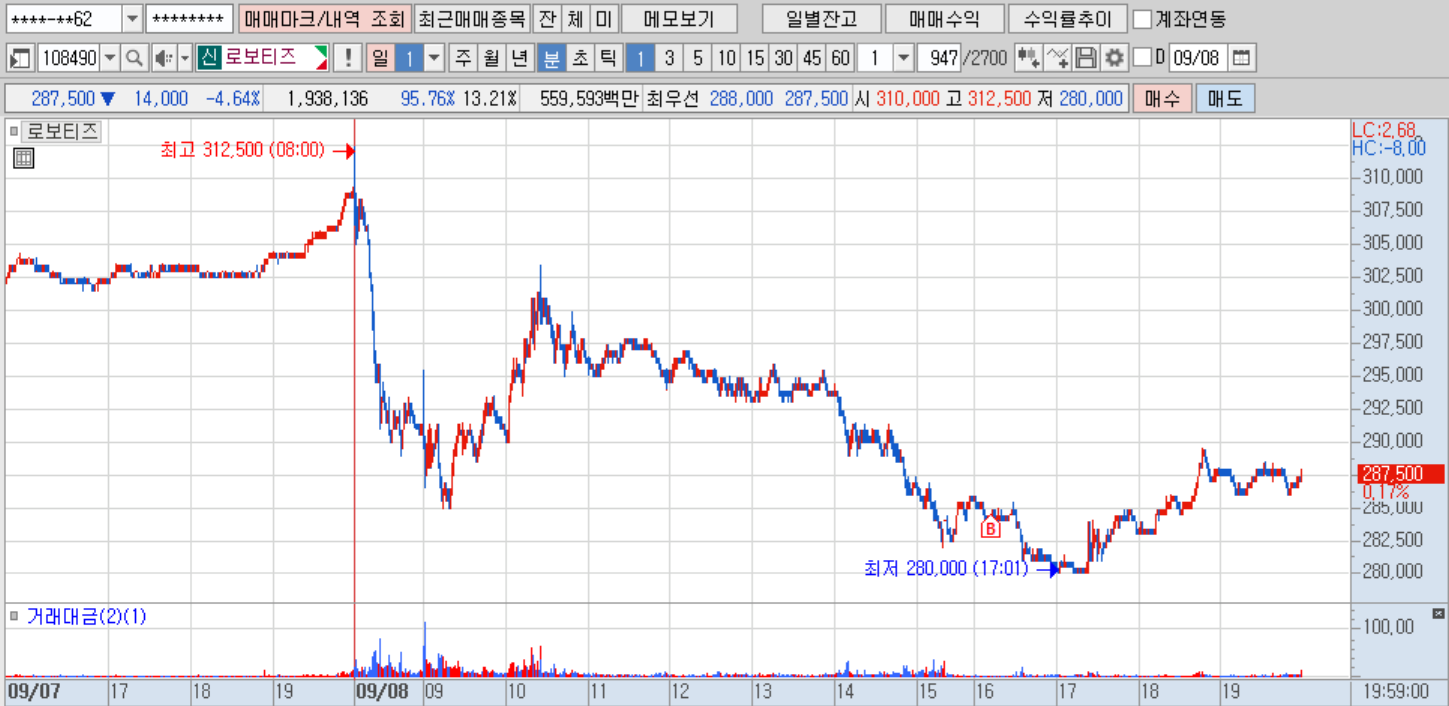Viewport: 1449px width, 706px height.
Task: Select the highlighted 1 minute interval
Action: [x=640, y=58]
